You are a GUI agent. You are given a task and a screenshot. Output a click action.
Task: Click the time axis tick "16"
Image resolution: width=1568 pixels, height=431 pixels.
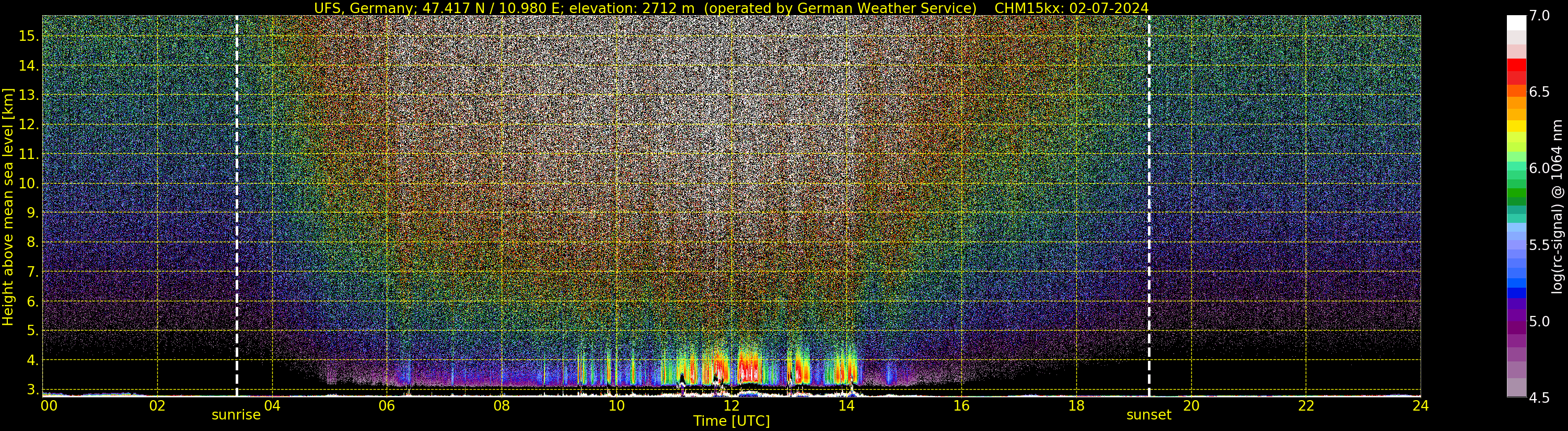tap(961, 406)
